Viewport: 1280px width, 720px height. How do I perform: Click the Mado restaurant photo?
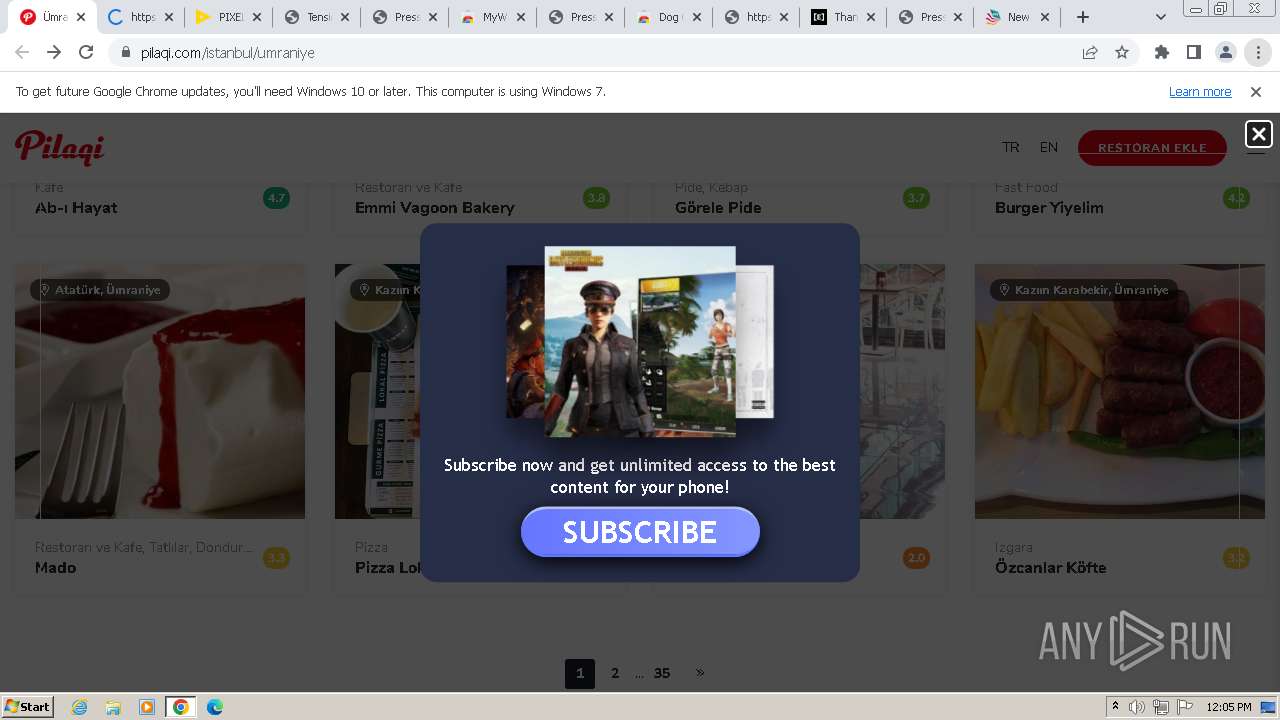click(160, 391)
